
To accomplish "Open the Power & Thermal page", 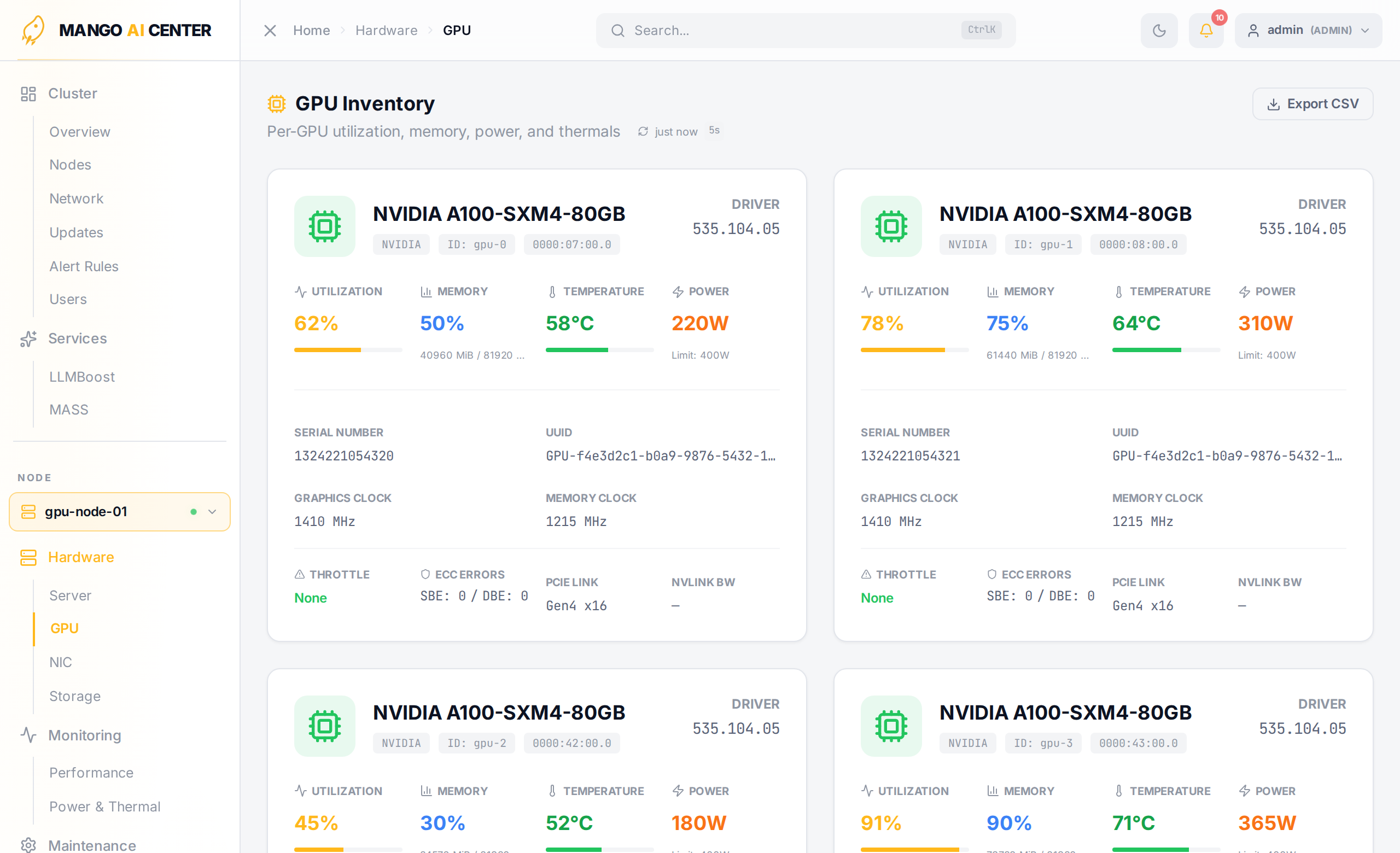I will tap(104, 807).
